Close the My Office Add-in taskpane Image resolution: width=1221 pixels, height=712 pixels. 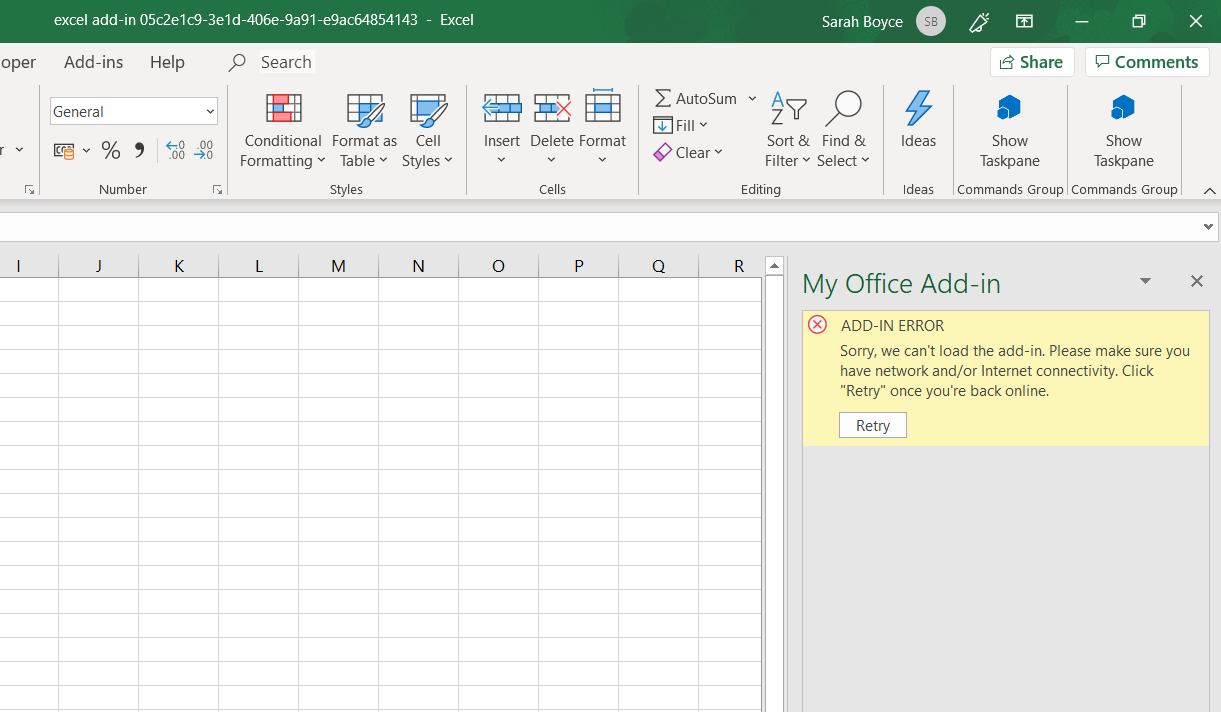[x=1196, y=282]
